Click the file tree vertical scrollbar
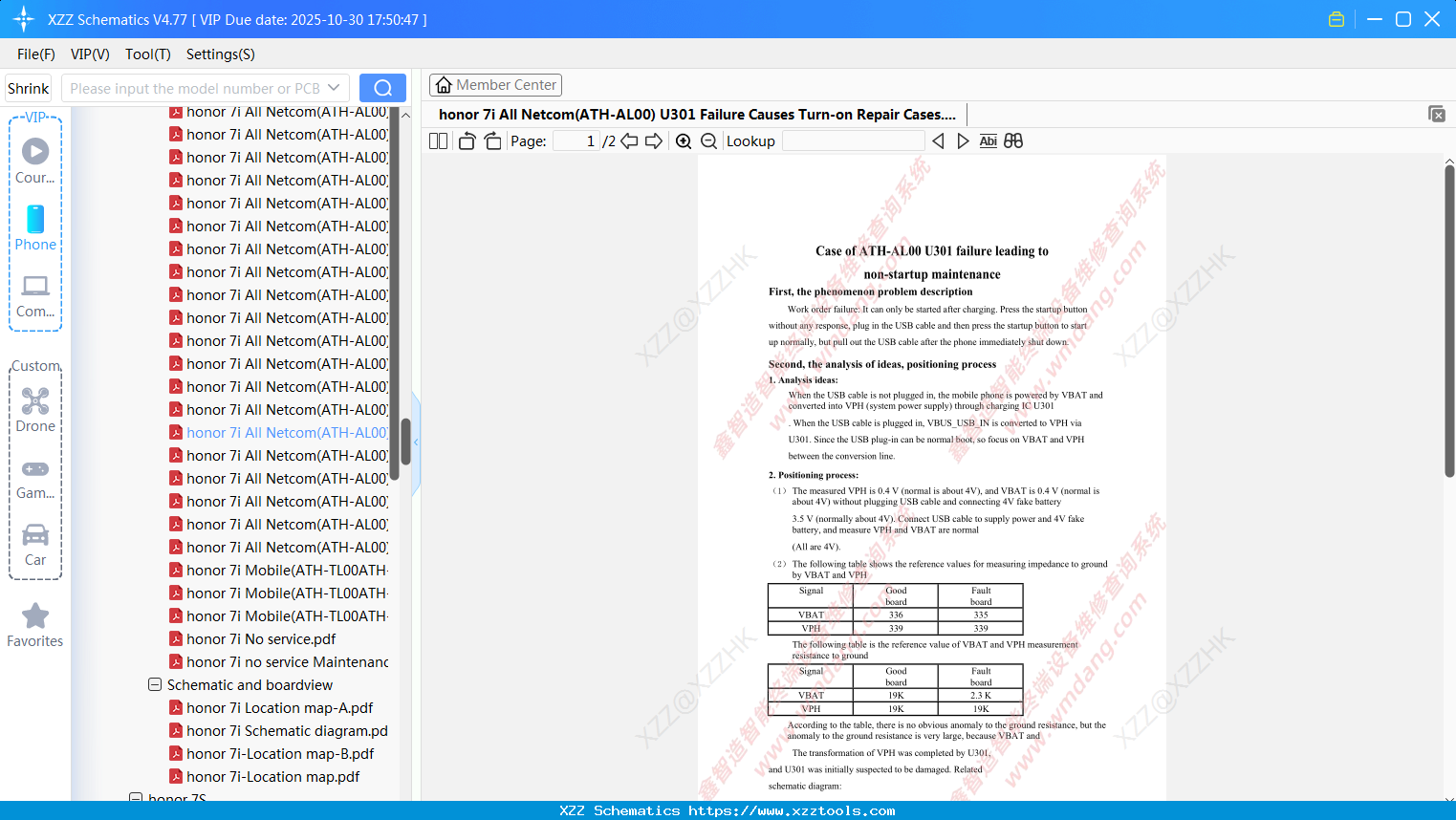This screenshot has height=820, width=1456. (405, 442)
